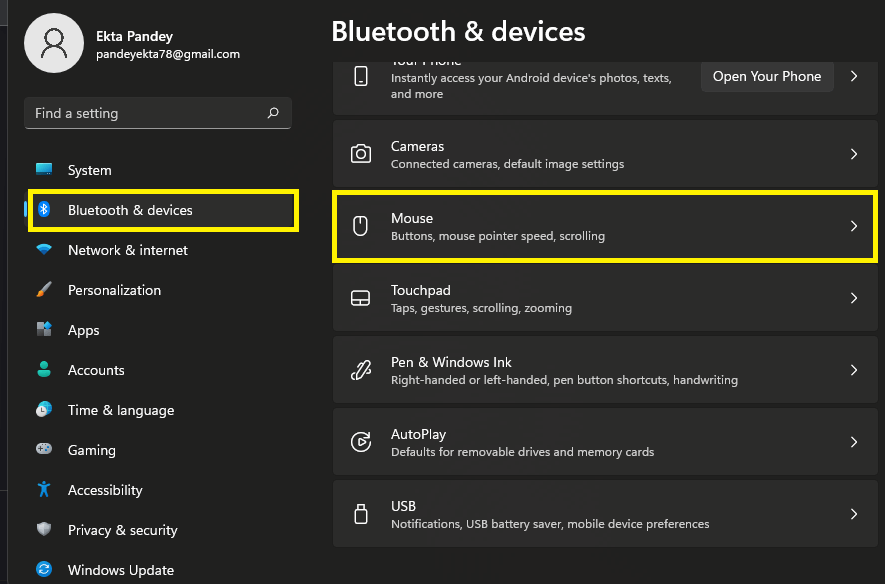The height and width of the screenshot is (584, 885).
Task: Click the Cameras icon
Action: tap(361, 154)
